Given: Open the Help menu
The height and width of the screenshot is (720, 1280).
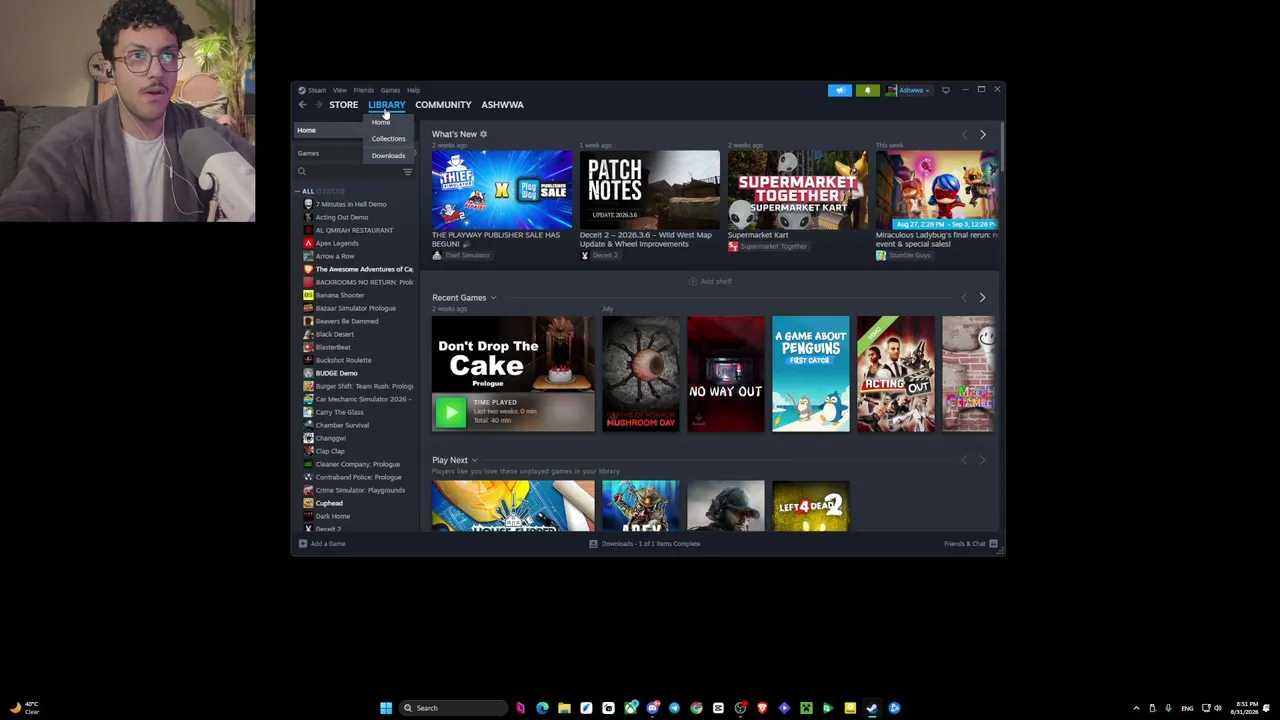Looking at the screenshot, I should coord(413,90).
